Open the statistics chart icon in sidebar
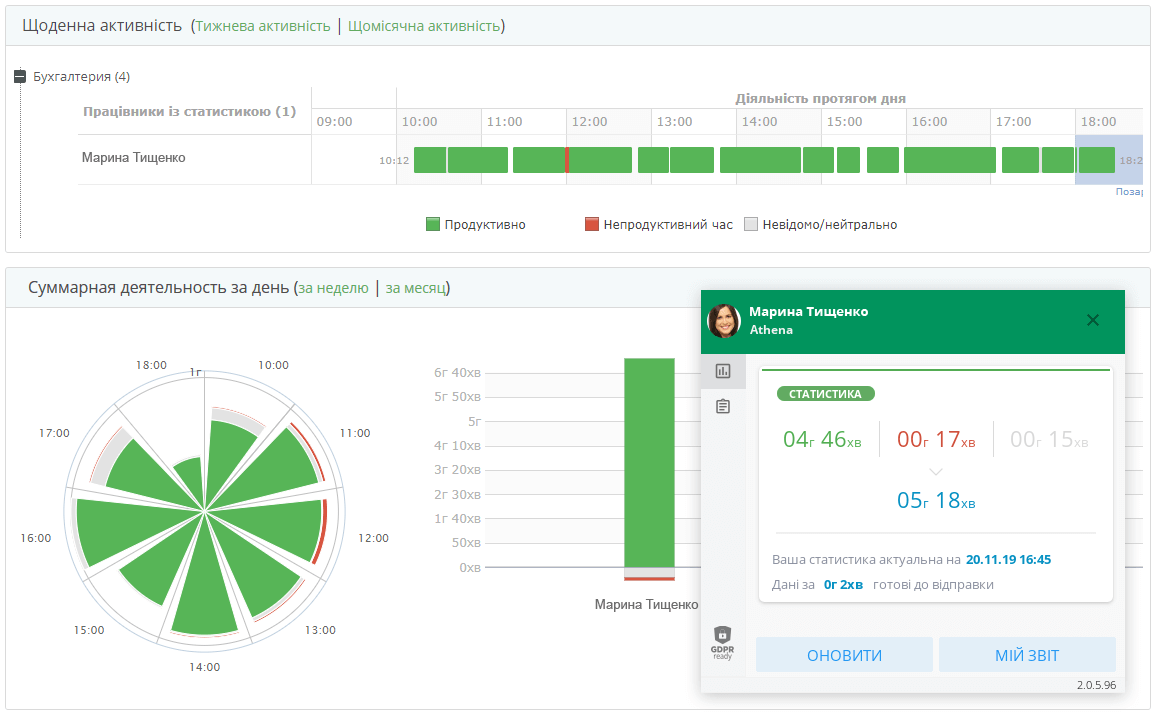Screen dimensions: 1157x722 coord(723,371)
